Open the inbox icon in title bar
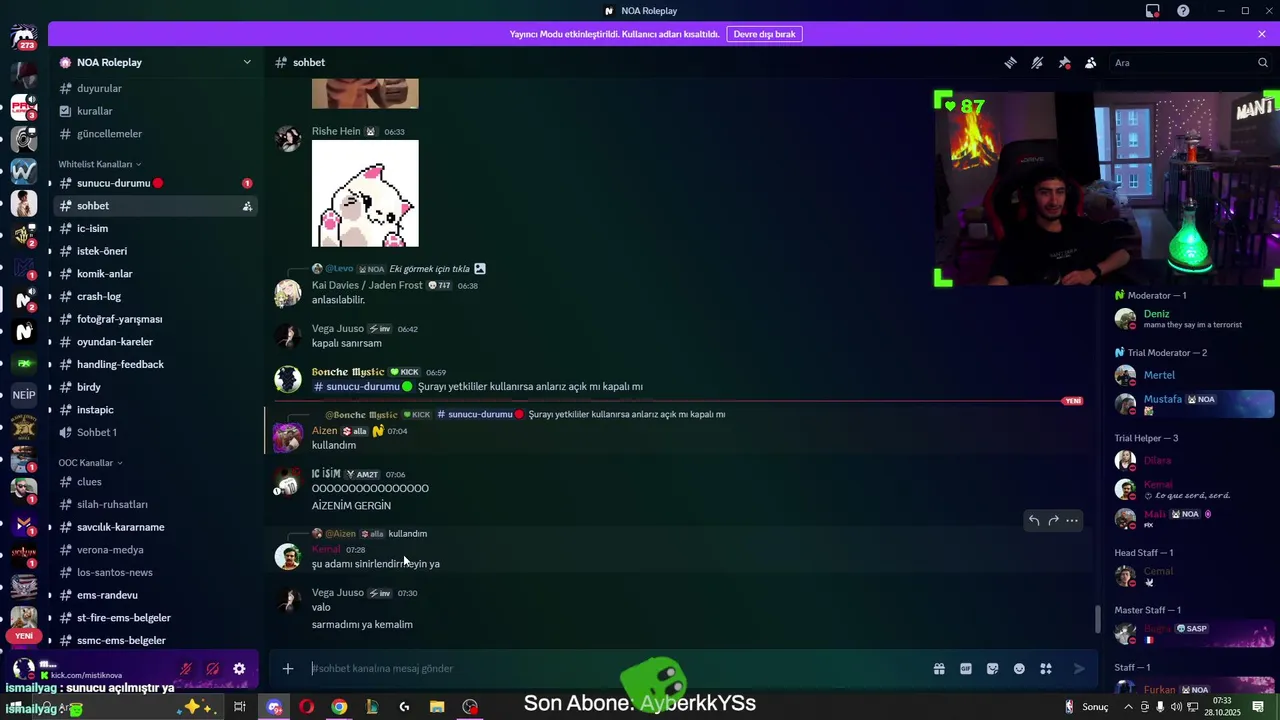This screenshot has height=720, width=1280. pyautogui.click(x=1153, y=11)
